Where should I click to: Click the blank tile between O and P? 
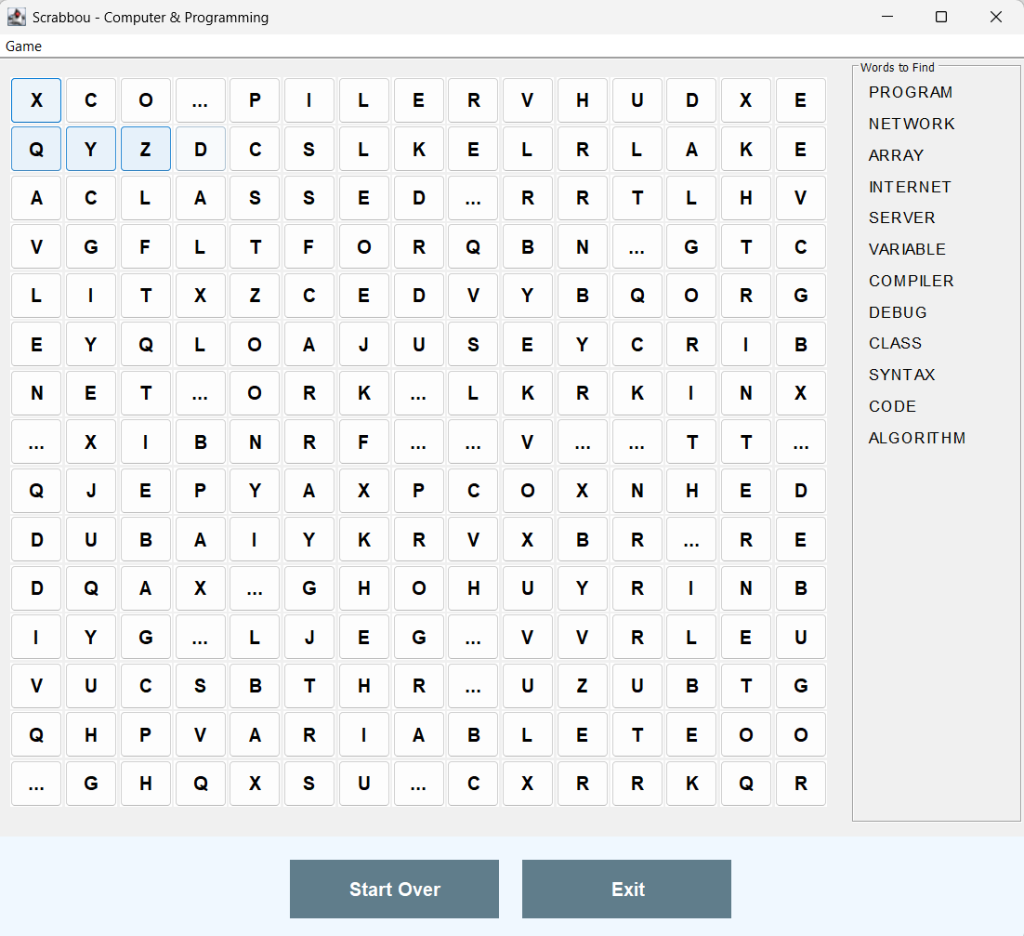[200, 100]
